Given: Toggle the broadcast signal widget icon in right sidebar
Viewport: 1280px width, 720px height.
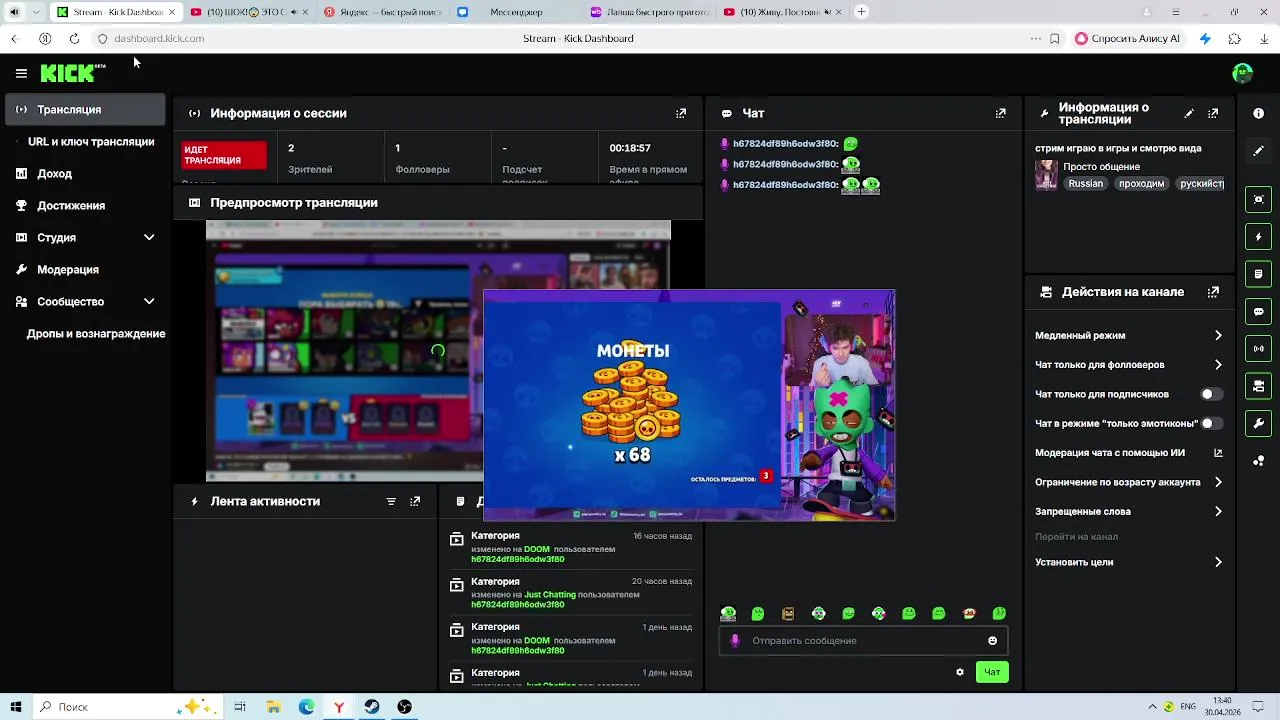Looking at the screenshot, I should (x=1259, y=349).
